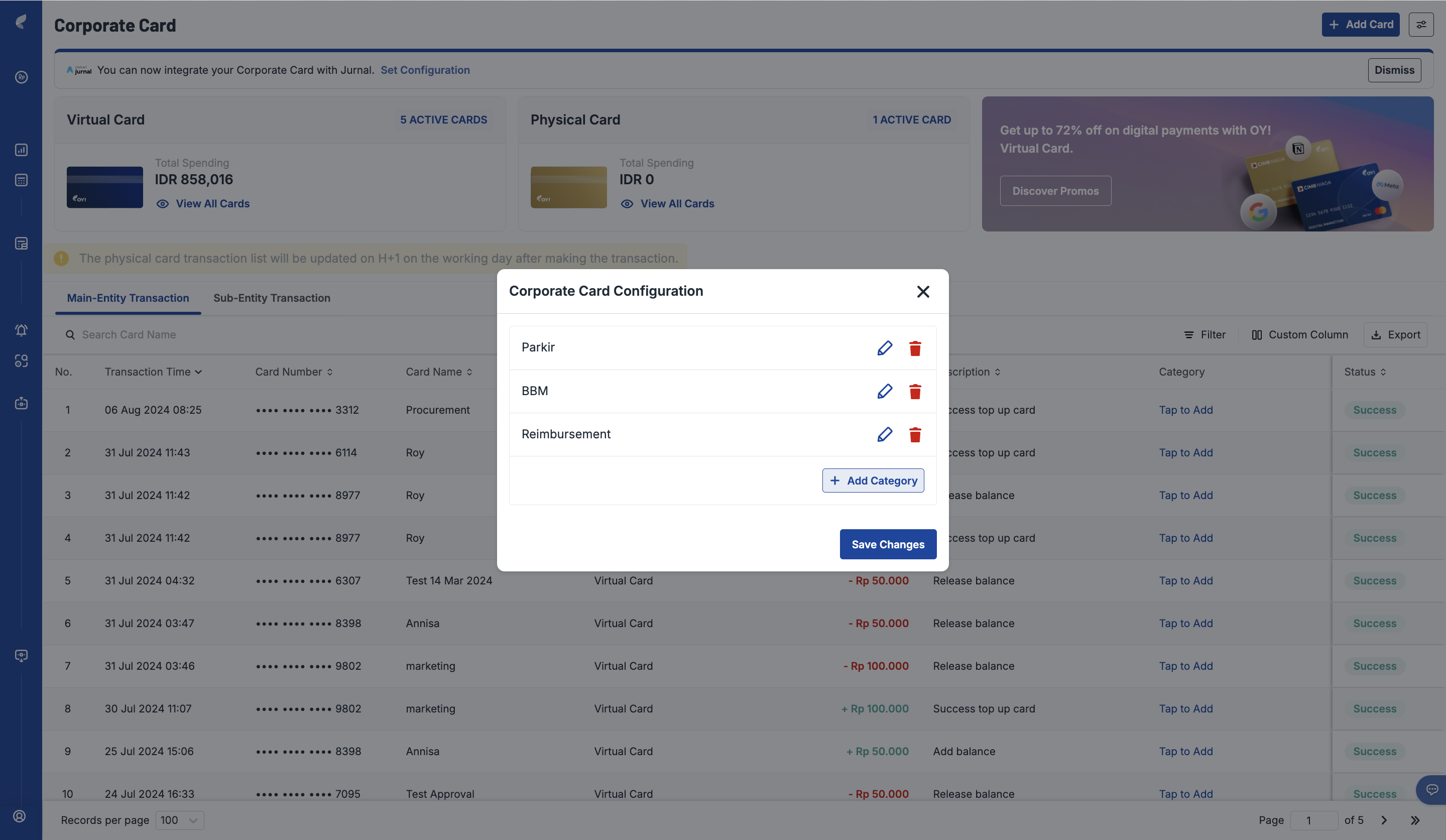Click the notification bell icon in sidebar
The image size is (1446, 840).
(21, 330)
